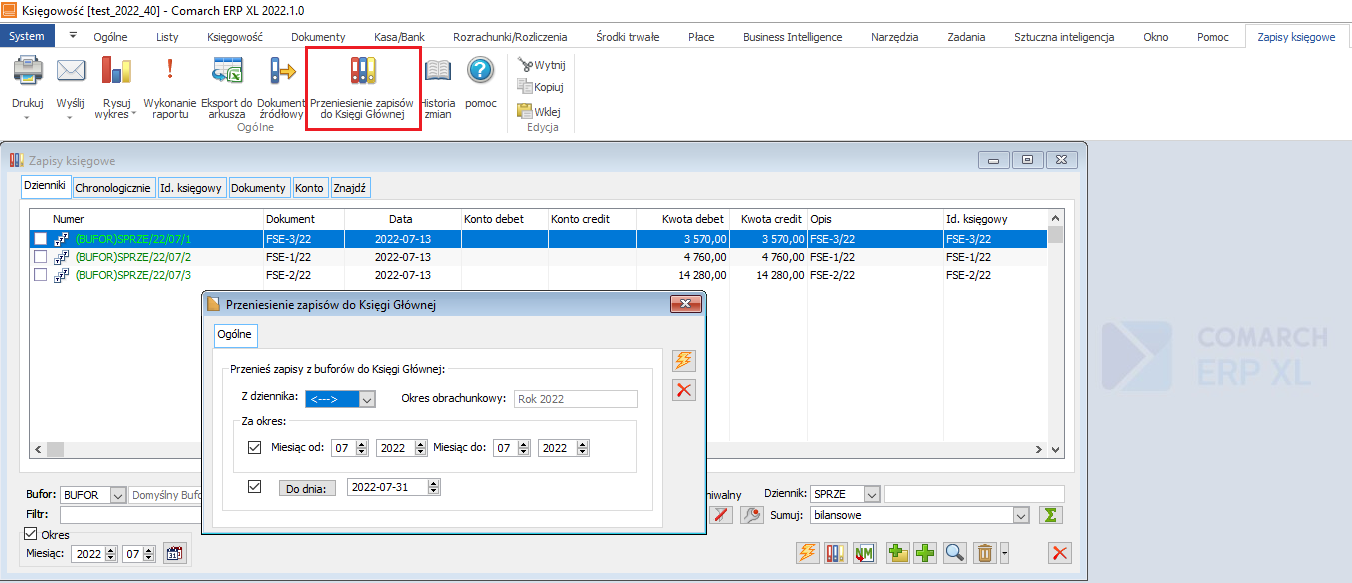Viewport: 1352px width, 583px height.
Task: Click the Do dnia button
Action: point(307,488)
